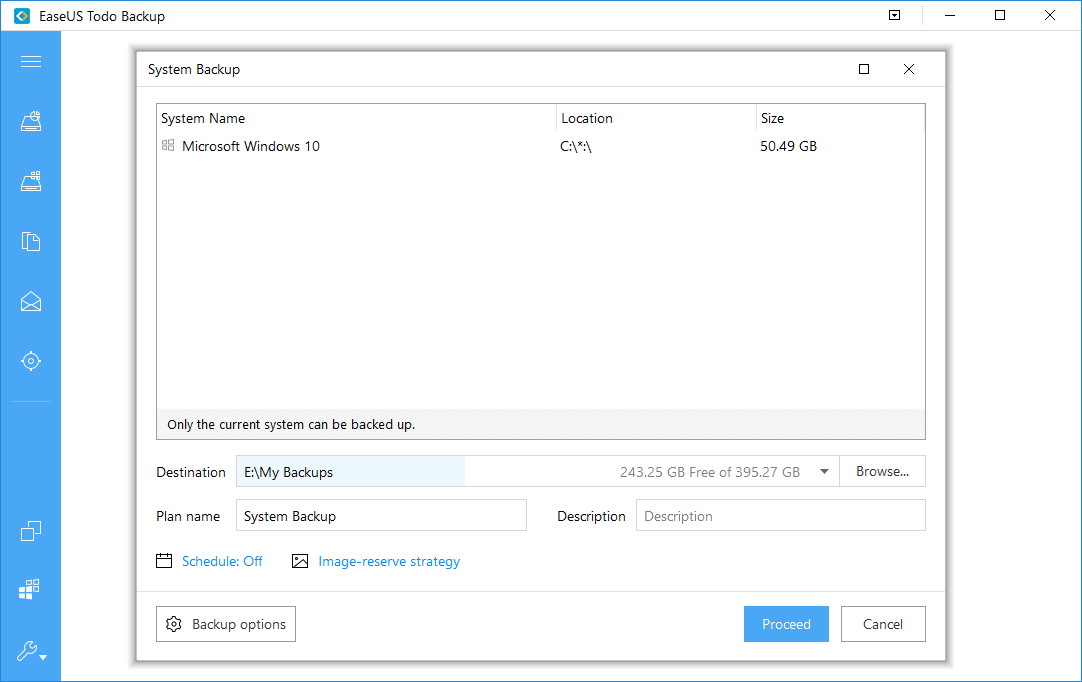The width and height of the screenshot is (1082, 682).
Task: Open Clone icon in sidebar
Action: tap(30, 531)
